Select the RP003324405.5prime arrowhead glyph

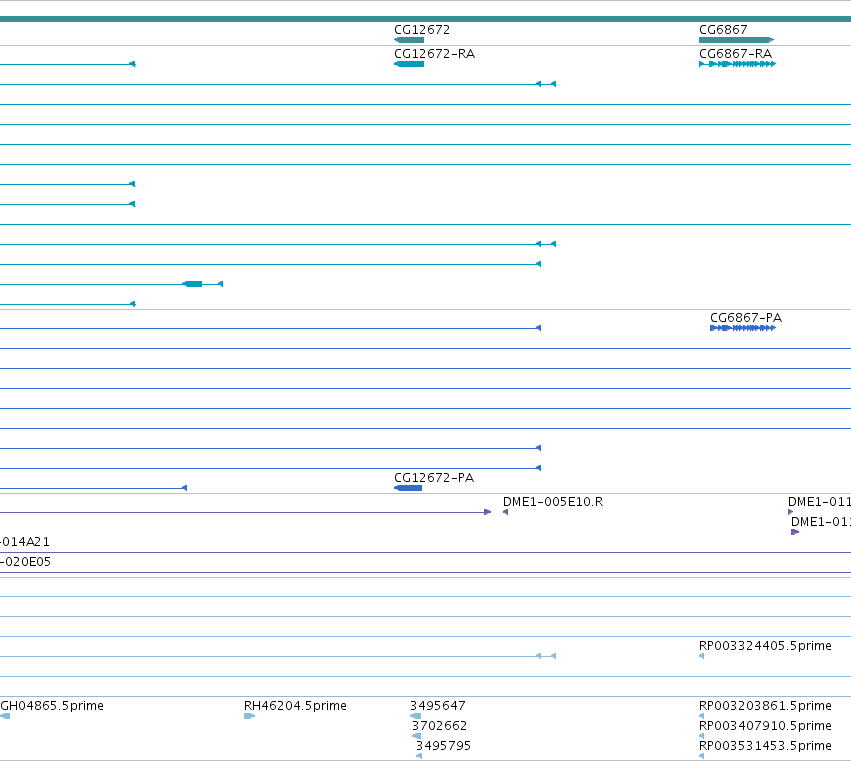tap(701, 656)
